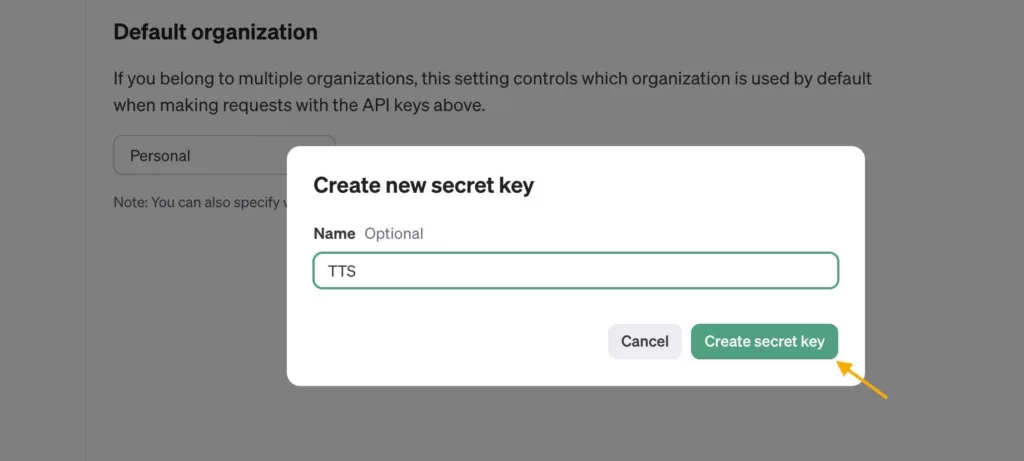Click the empty white area left of Cancel

click(x=450, y=341)
